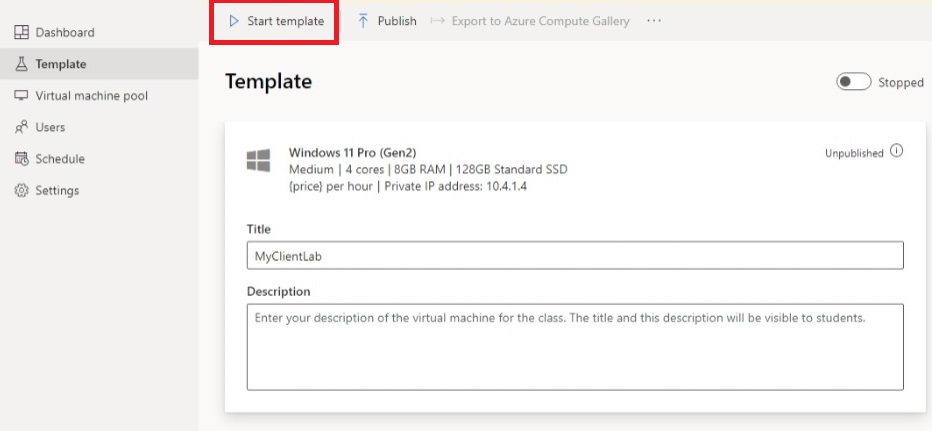Toggle the Stopped template switch on

(x=853, y=82)
